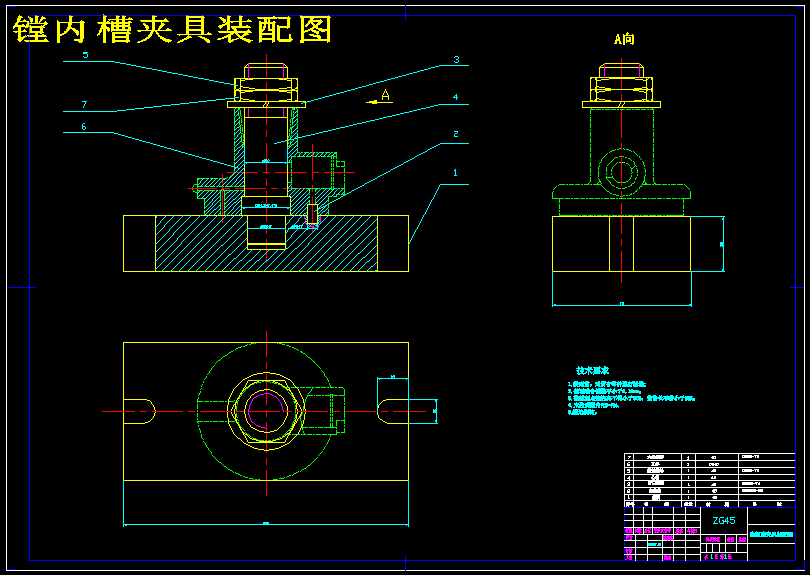Click the hex nut atop main section view

coord(266,90)
